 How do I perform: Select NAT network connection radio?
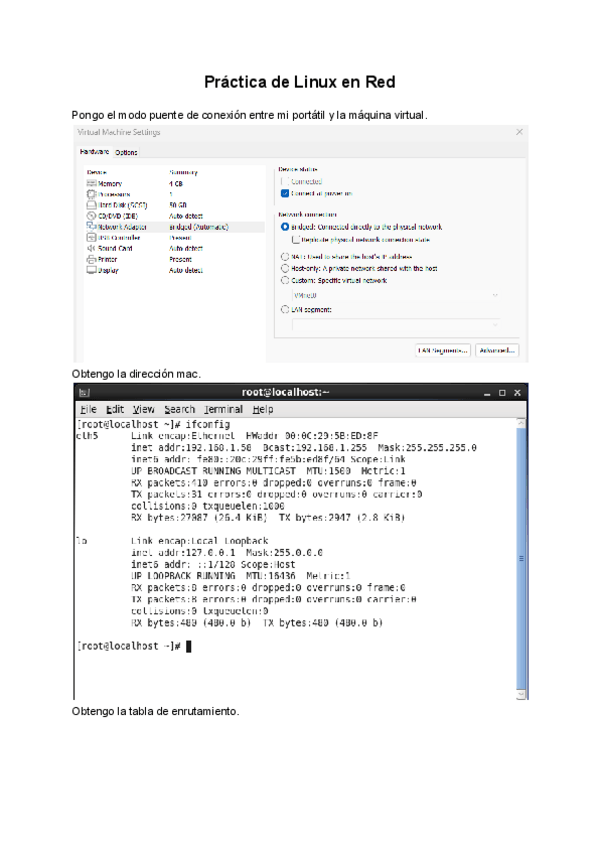point(285,257)
